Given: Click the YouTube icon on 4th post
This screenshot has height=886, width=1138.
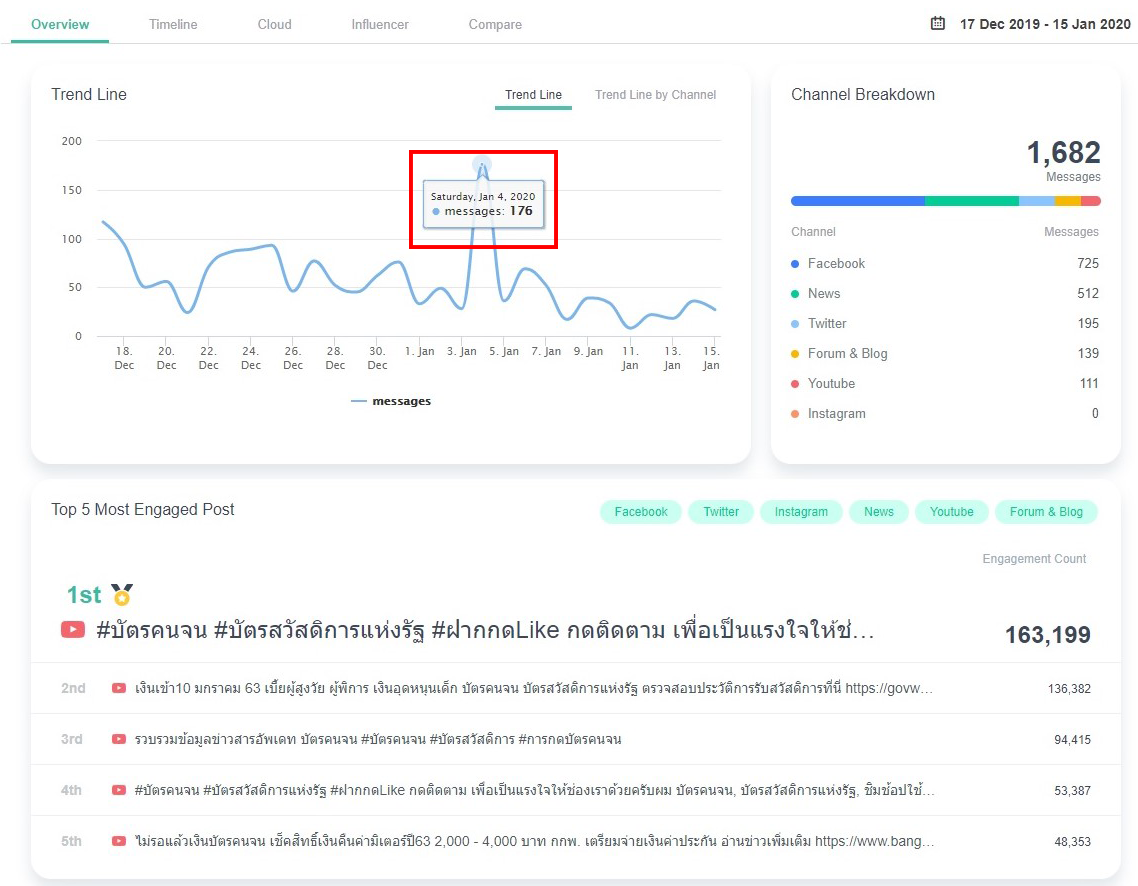Looking at the screenshot, I should [x=119, y=790].
